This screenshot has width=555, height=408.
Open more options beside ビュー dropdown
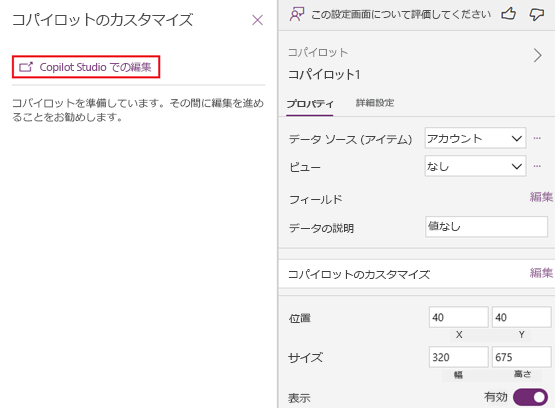coord(537,166)
